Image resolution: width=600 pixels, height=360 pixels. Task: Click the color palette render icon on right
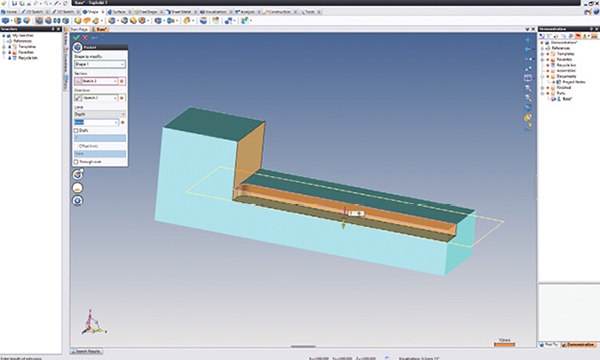point(528,117)
